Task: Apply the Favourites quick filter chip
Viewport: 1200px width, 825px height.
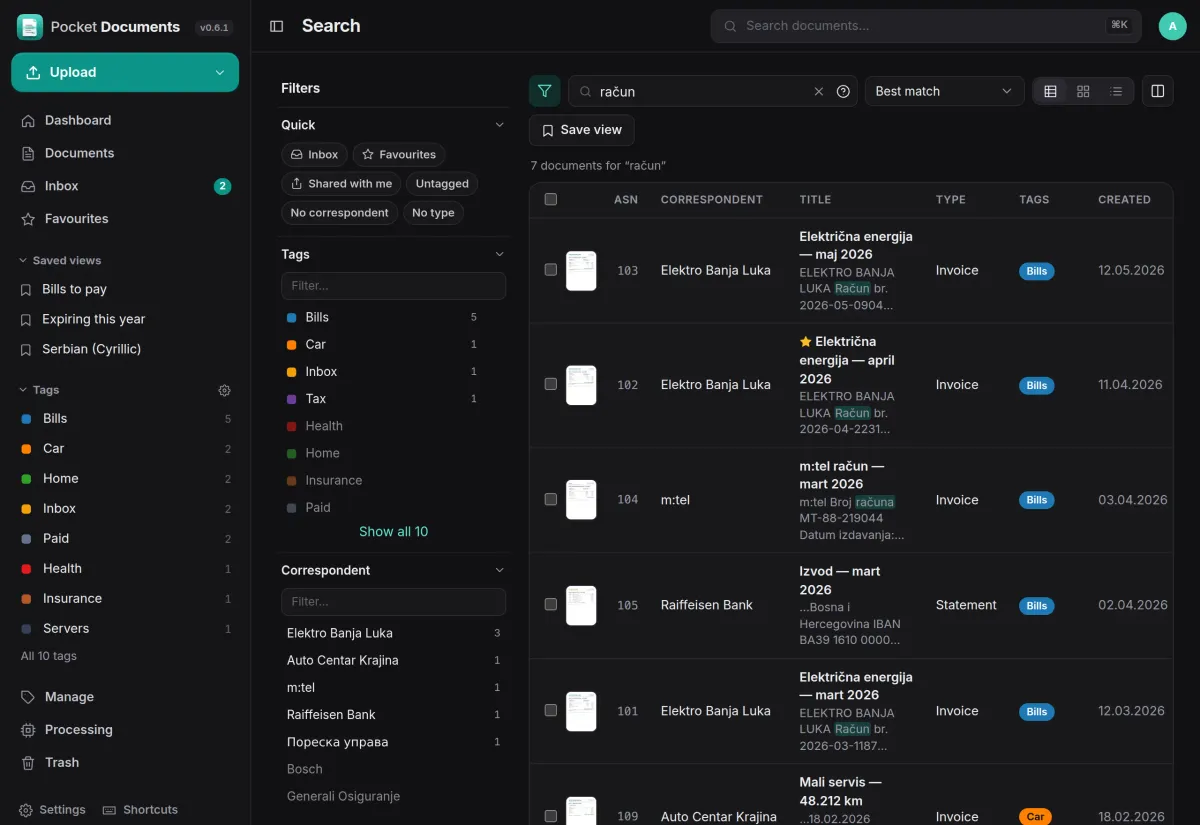Action: [x=399, y=155]
